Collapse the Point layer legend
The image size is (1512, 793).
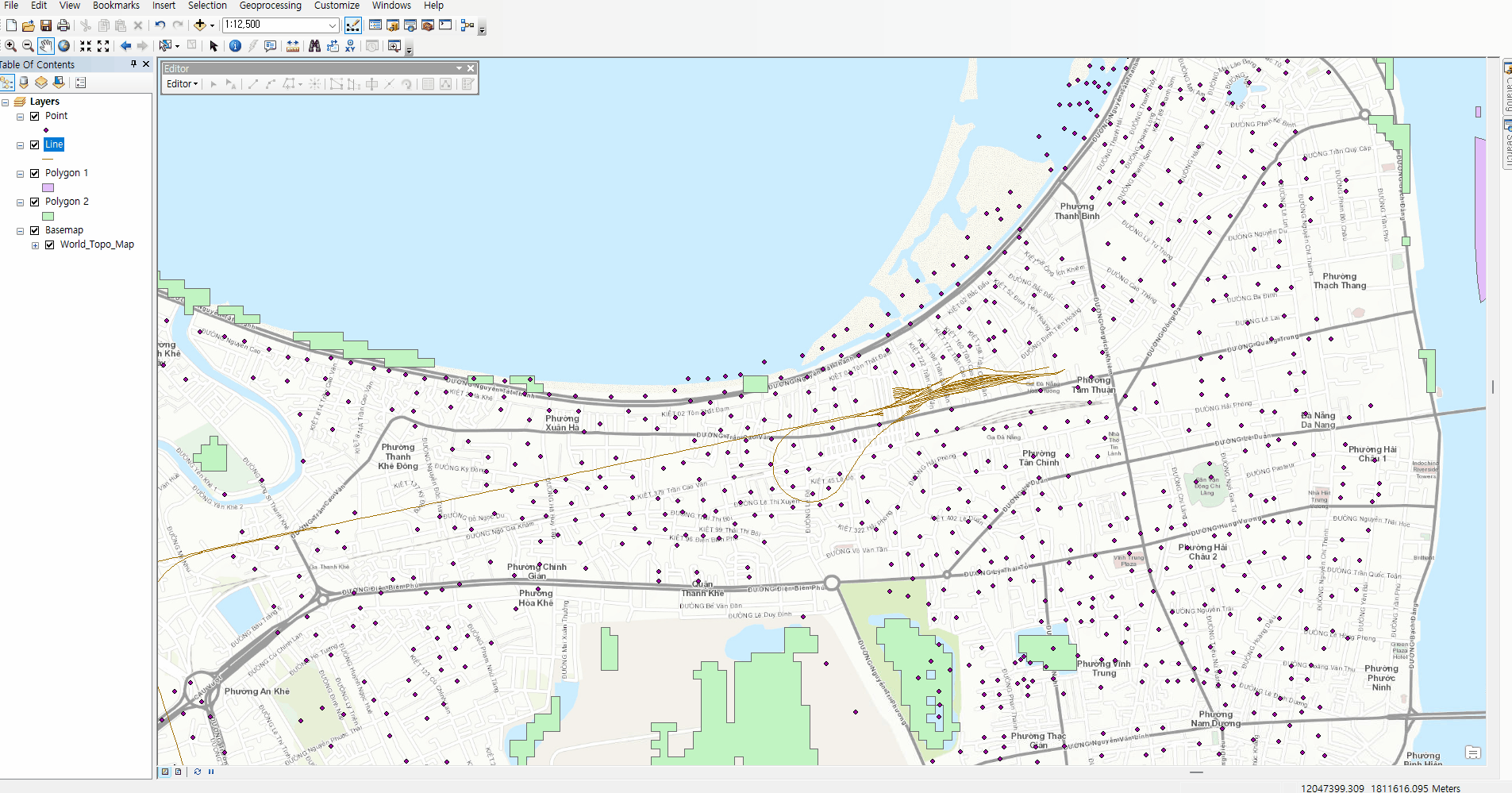coord(20,117)
